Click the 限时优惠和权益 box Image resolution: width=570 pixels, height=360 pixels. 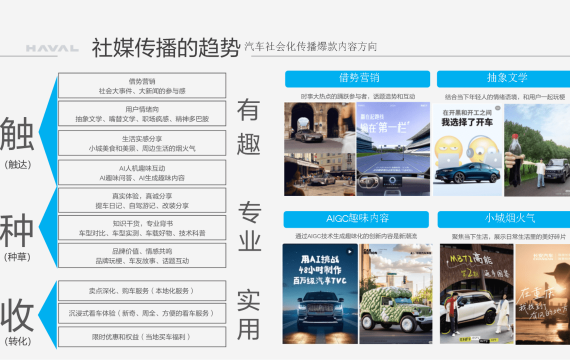(142, 337)
